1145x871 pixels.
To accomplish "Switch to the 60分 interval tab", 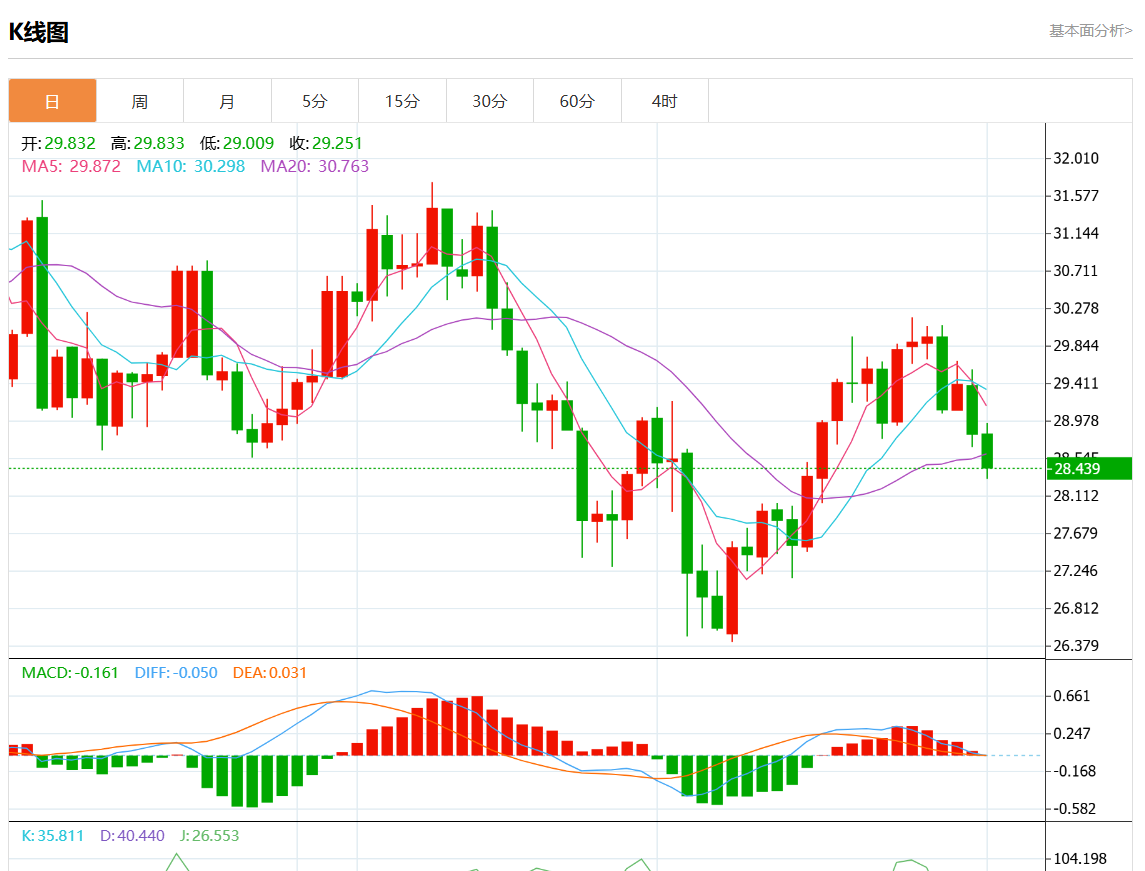I will [577, 101].
